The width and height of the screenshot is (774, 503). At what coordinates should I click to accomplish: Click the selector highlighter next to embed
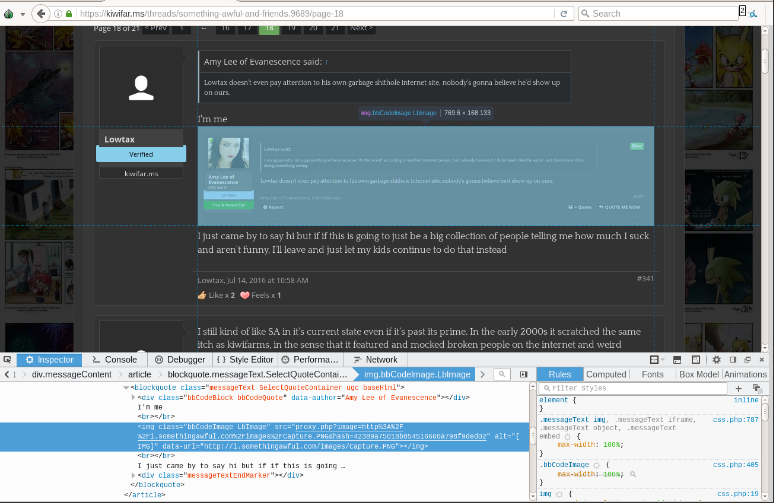(567, 436)
